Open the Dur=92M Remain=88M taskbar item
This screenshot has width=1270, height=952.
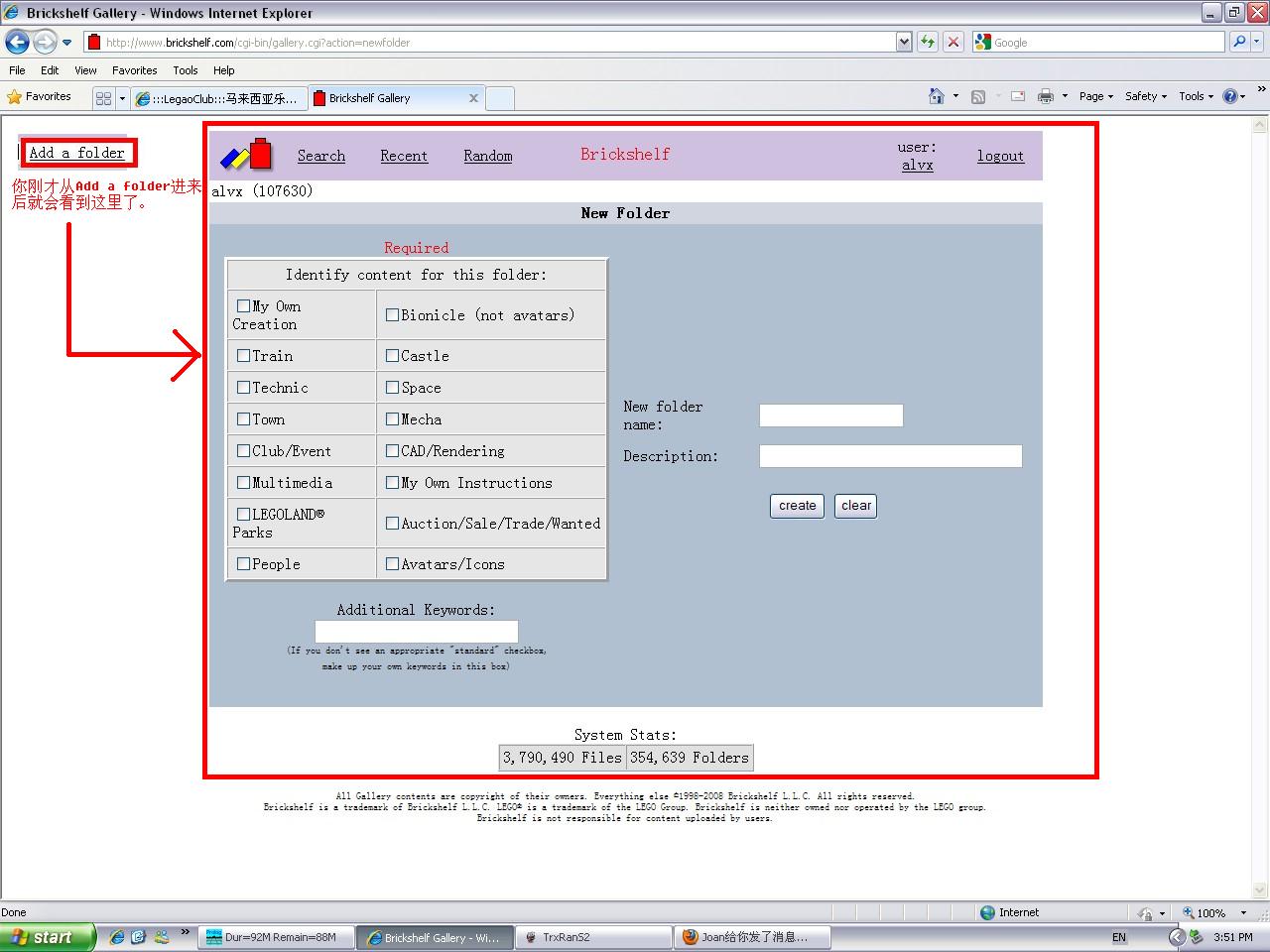coord(277,937)
